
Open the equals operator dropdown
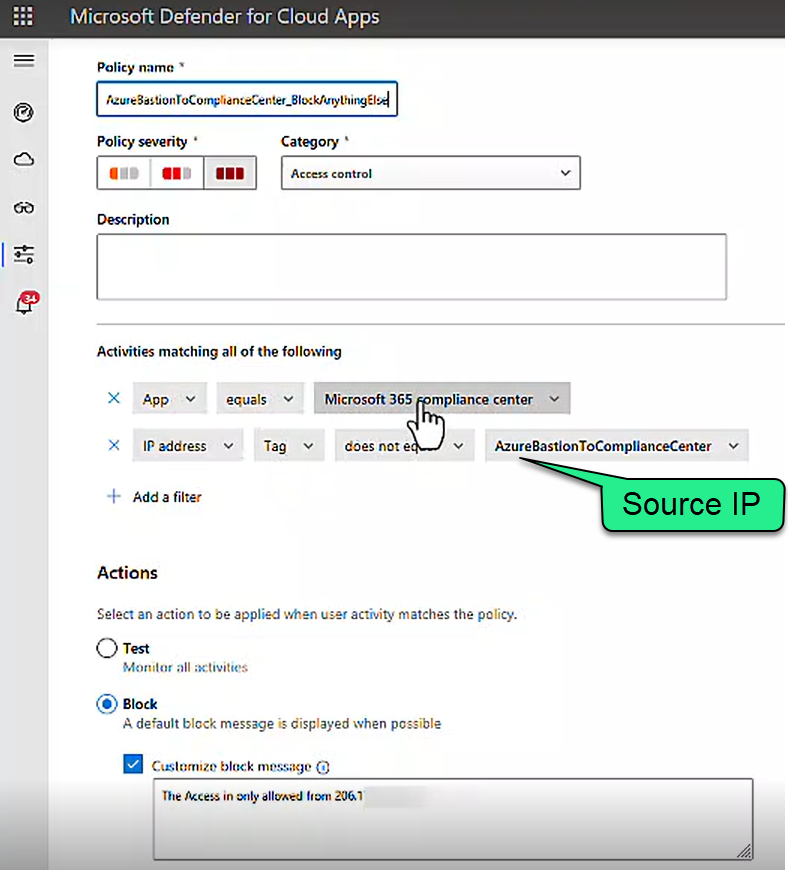tap(260, 398)
